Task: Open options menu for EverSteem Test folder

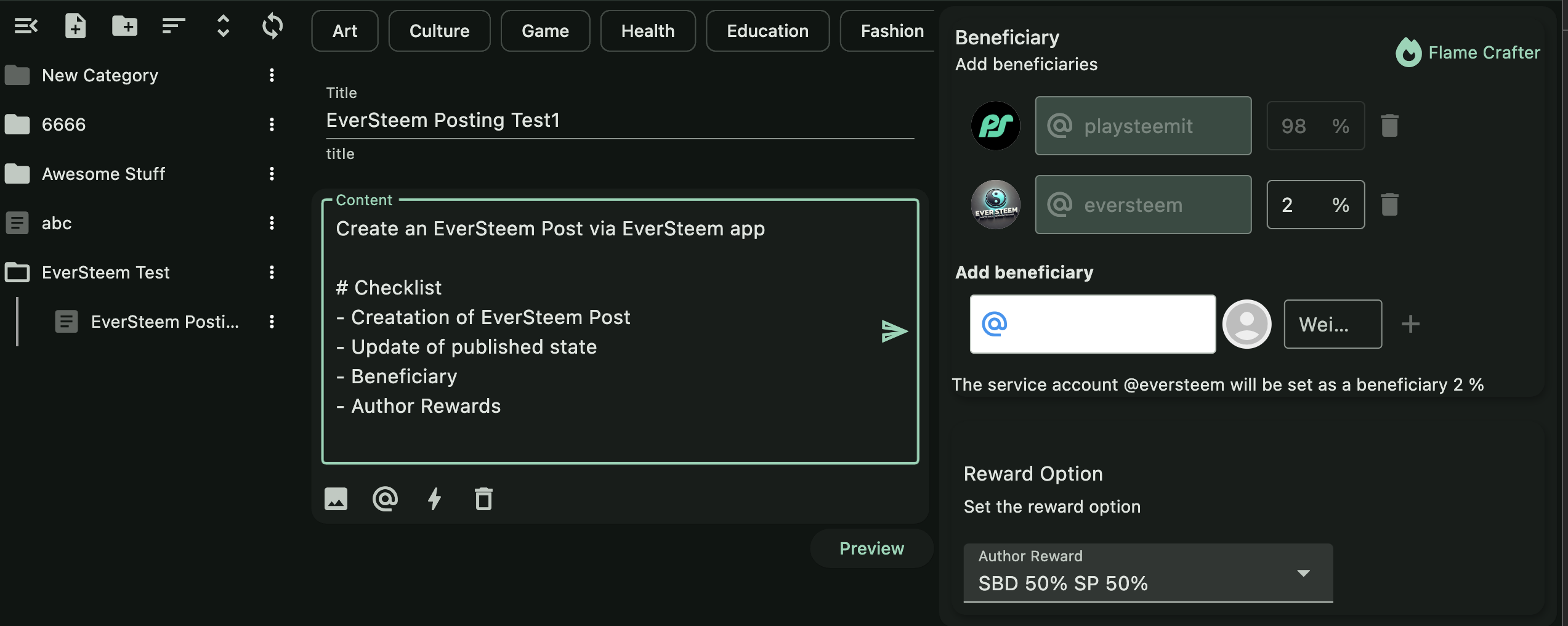Action: click(272, 272)
